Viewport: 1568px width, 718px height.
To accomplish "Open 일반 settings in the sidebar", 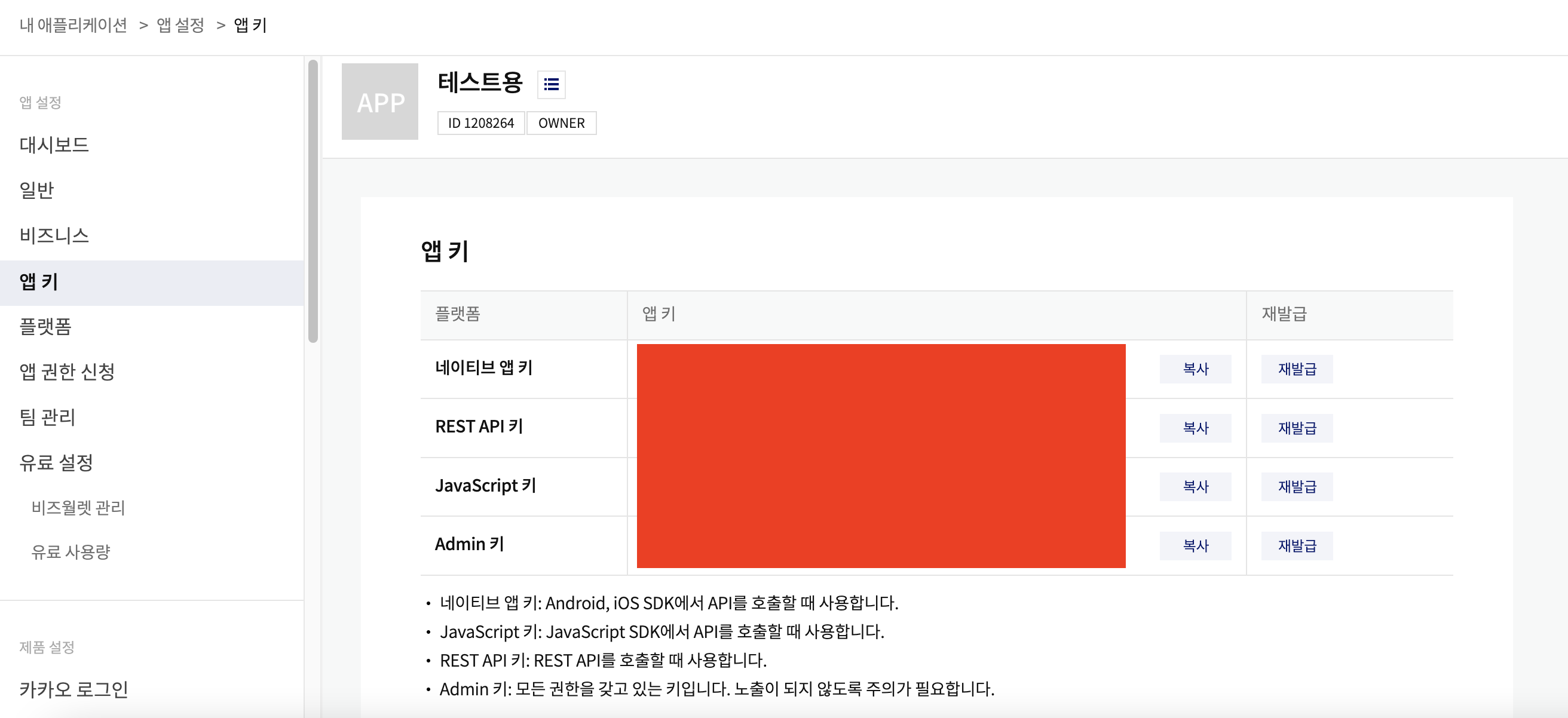I will [x=36, y=190].
